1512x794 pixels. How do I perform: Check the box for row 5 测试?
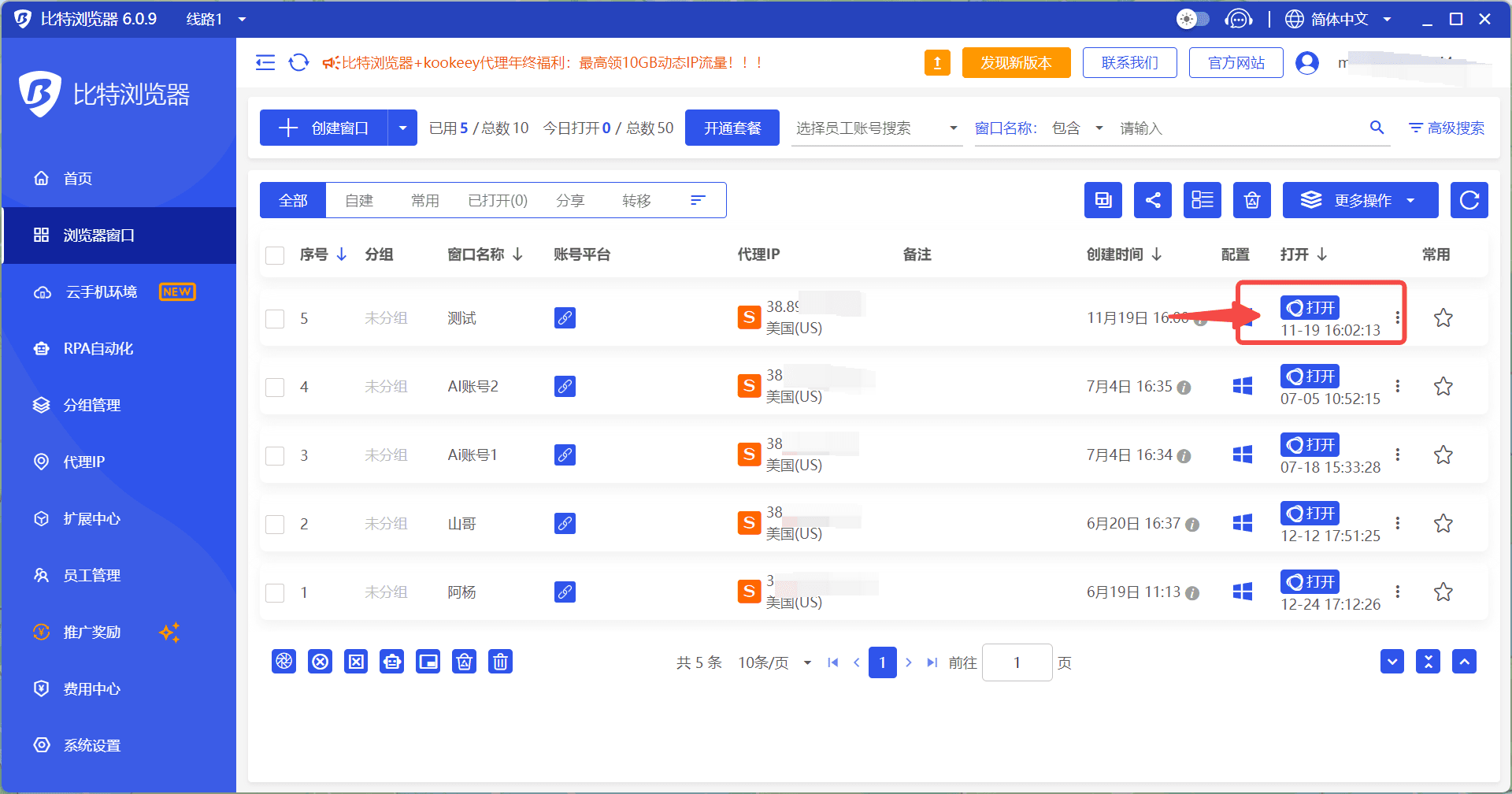pos(275,318)
